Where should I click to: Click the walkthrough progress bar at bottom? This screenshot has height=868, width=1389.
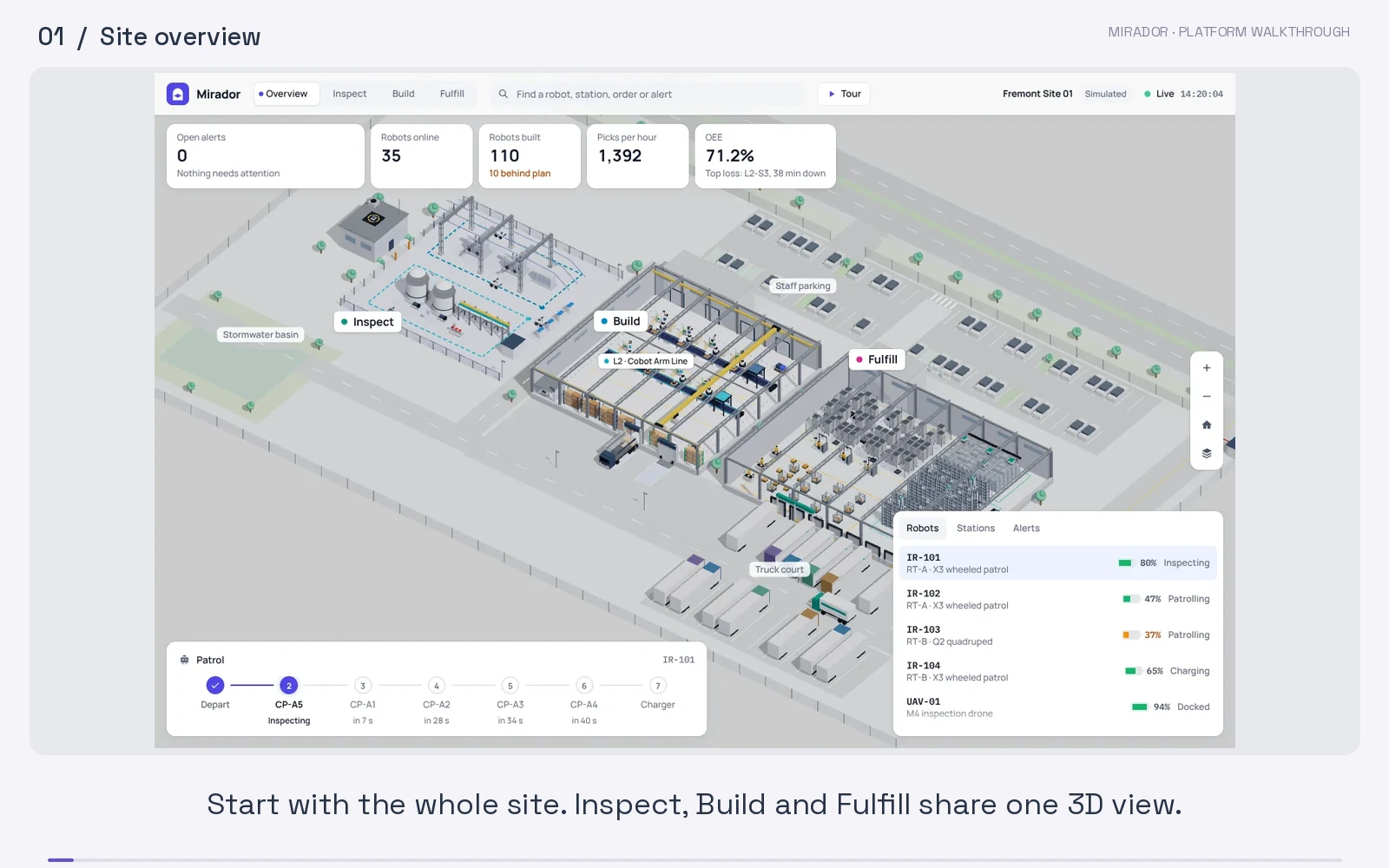tap(694, 860)
